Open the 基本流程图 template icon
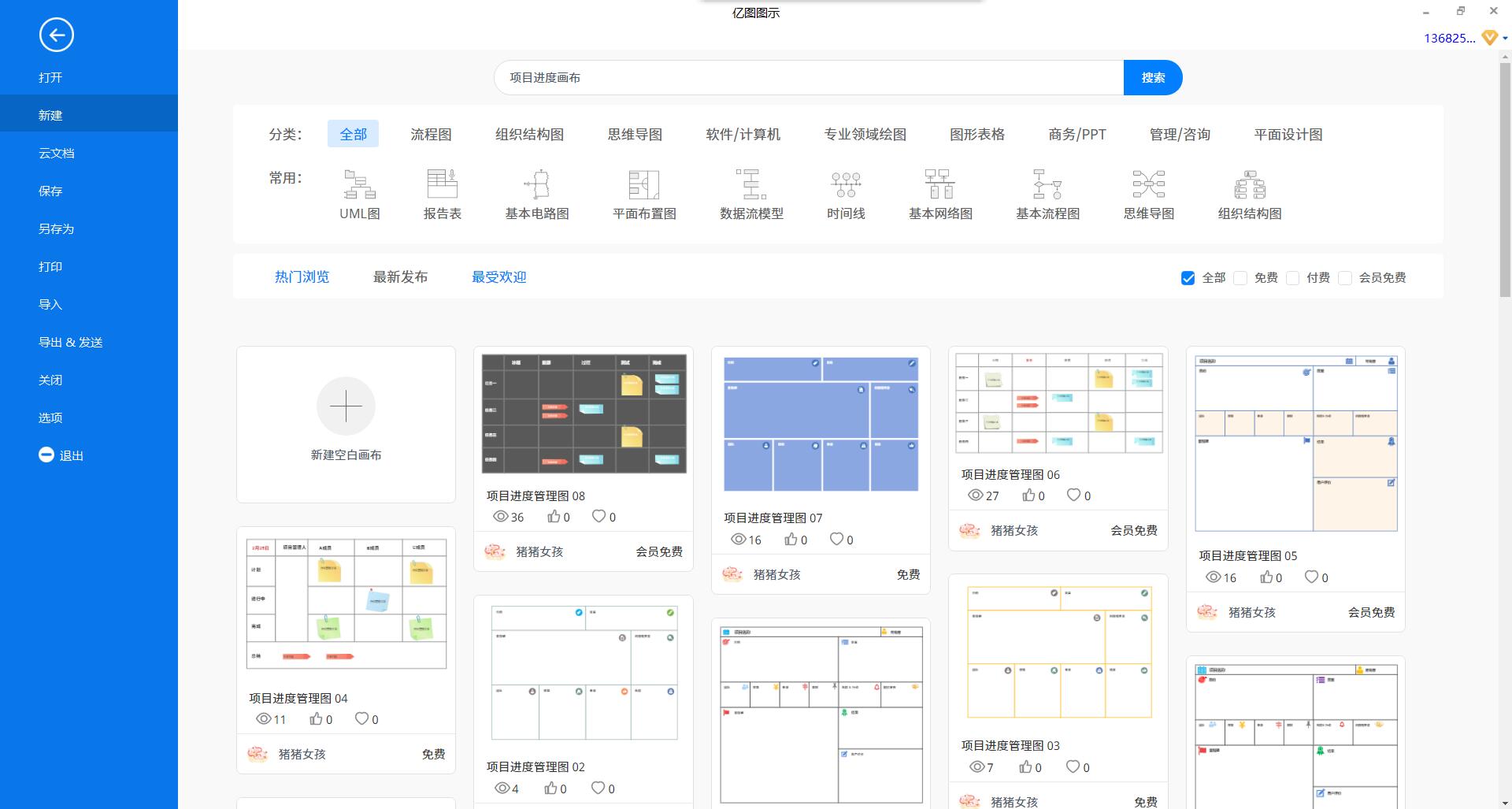Image resolution: width=1512 pixels, height=809 pixels. (1047, 189)
